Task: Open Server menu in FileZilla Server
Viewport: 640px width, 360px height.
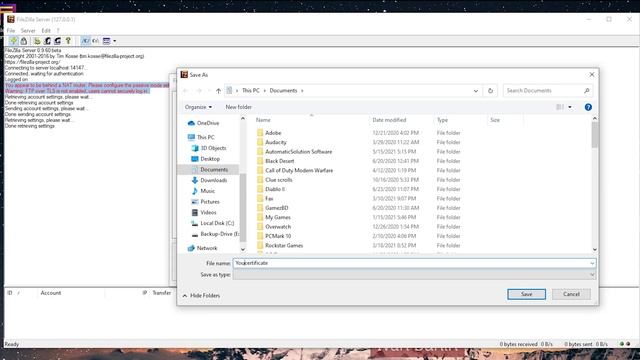Action: (x=28, y=31)
